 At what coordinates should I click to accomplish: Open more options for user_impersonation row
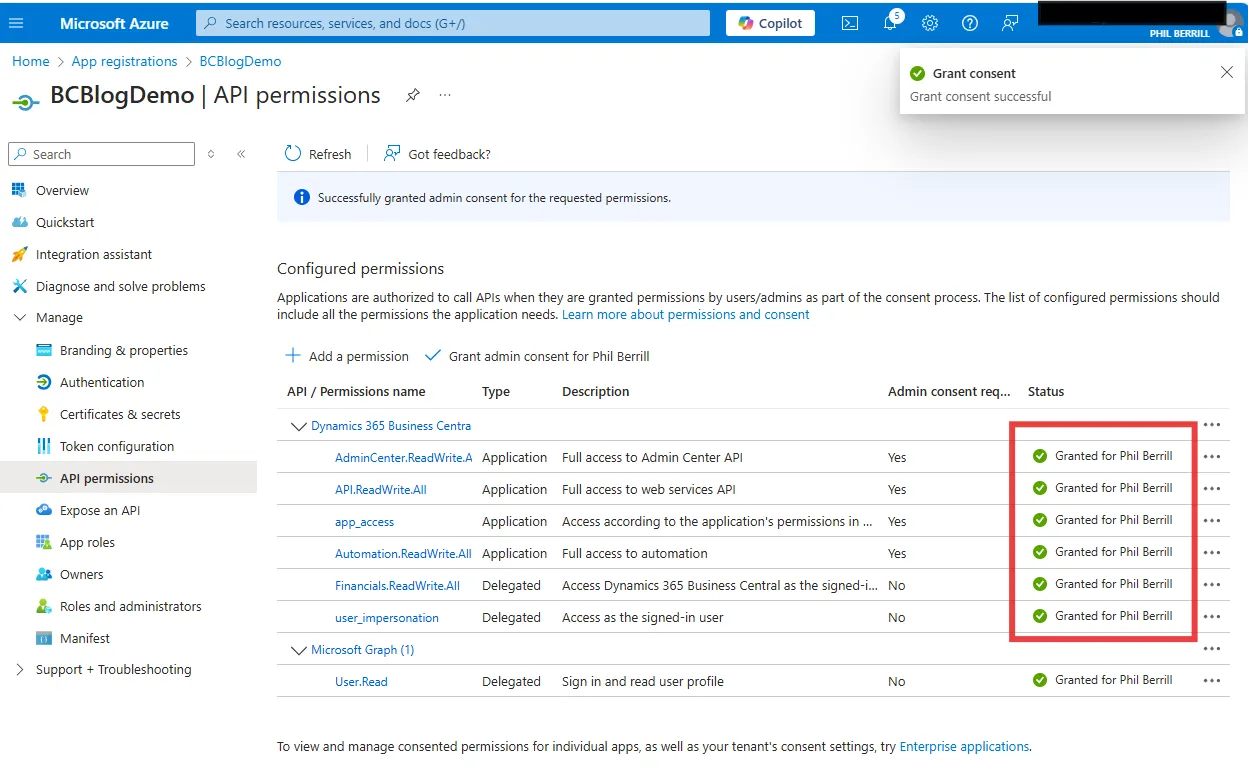click(1212, 617)
